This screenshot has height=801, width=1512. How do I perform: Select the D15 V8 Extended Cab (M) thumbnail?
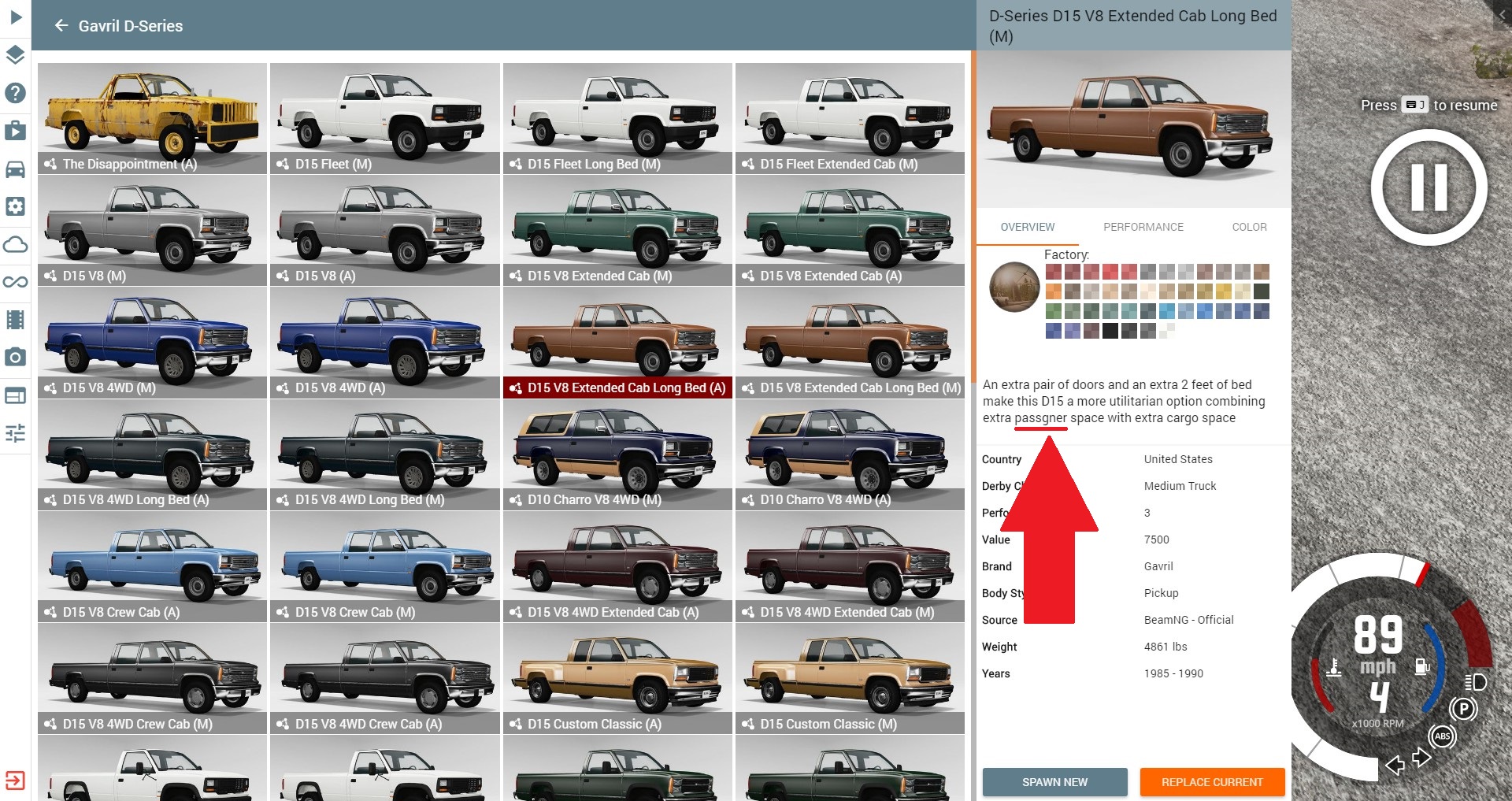pyautogui.click(x=617, y=230)
